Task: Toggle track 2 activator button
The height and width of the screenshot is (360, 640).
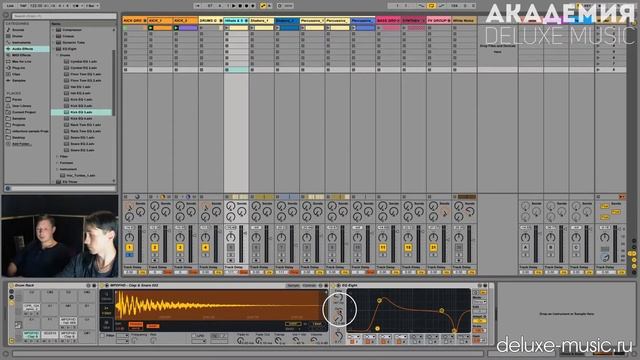Action: tap(155, 247)
